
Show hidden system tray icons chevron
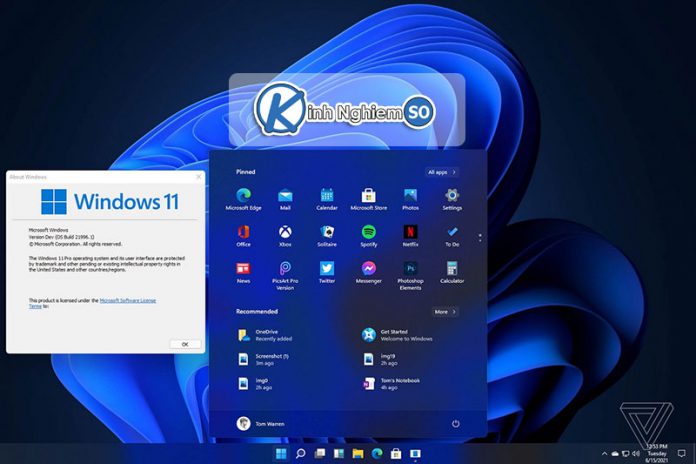tap(604, 454)
